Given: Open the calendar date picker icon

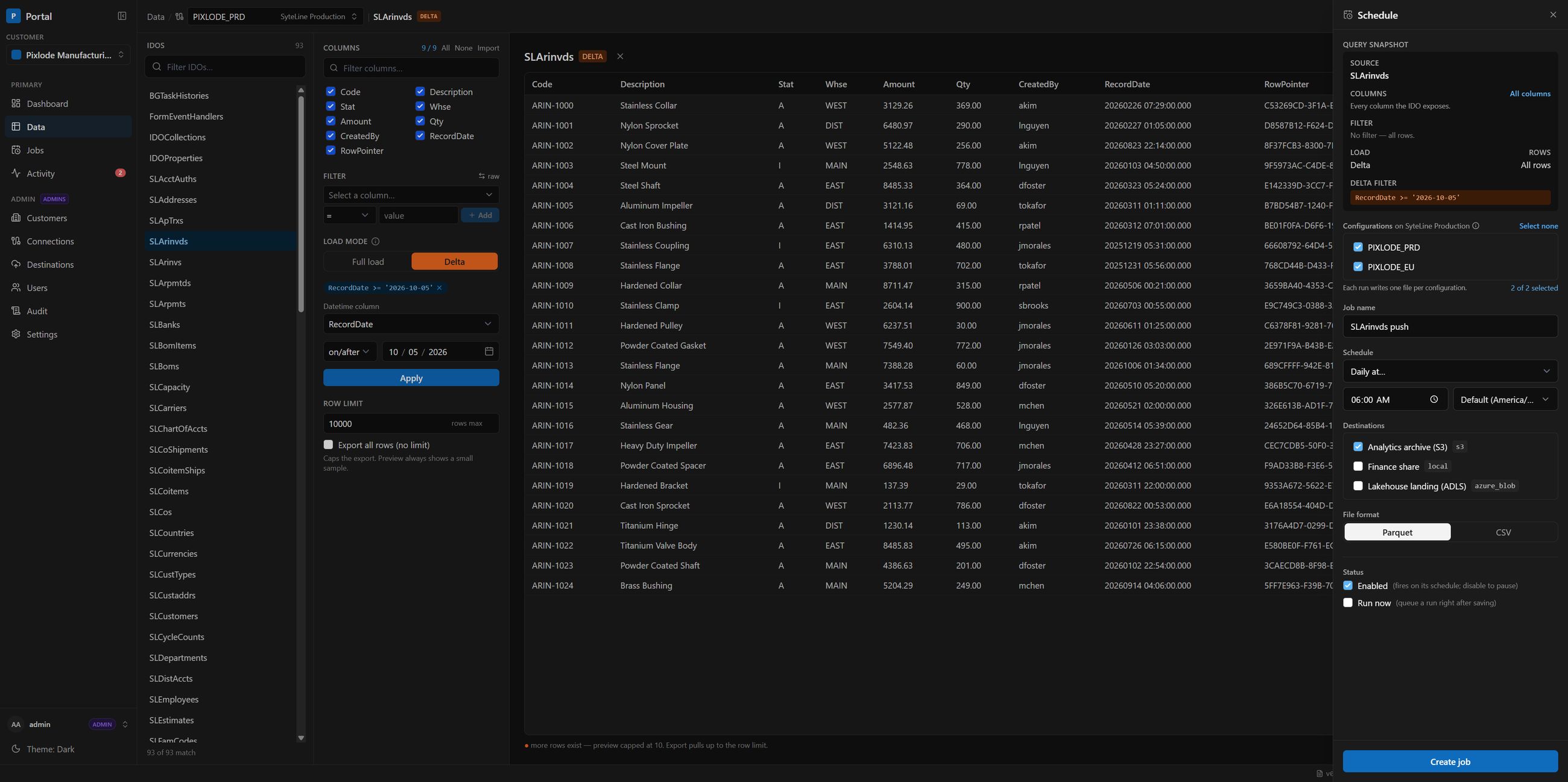Looking at the screenshot, I should pyautogui.click(x=488, y=351).
